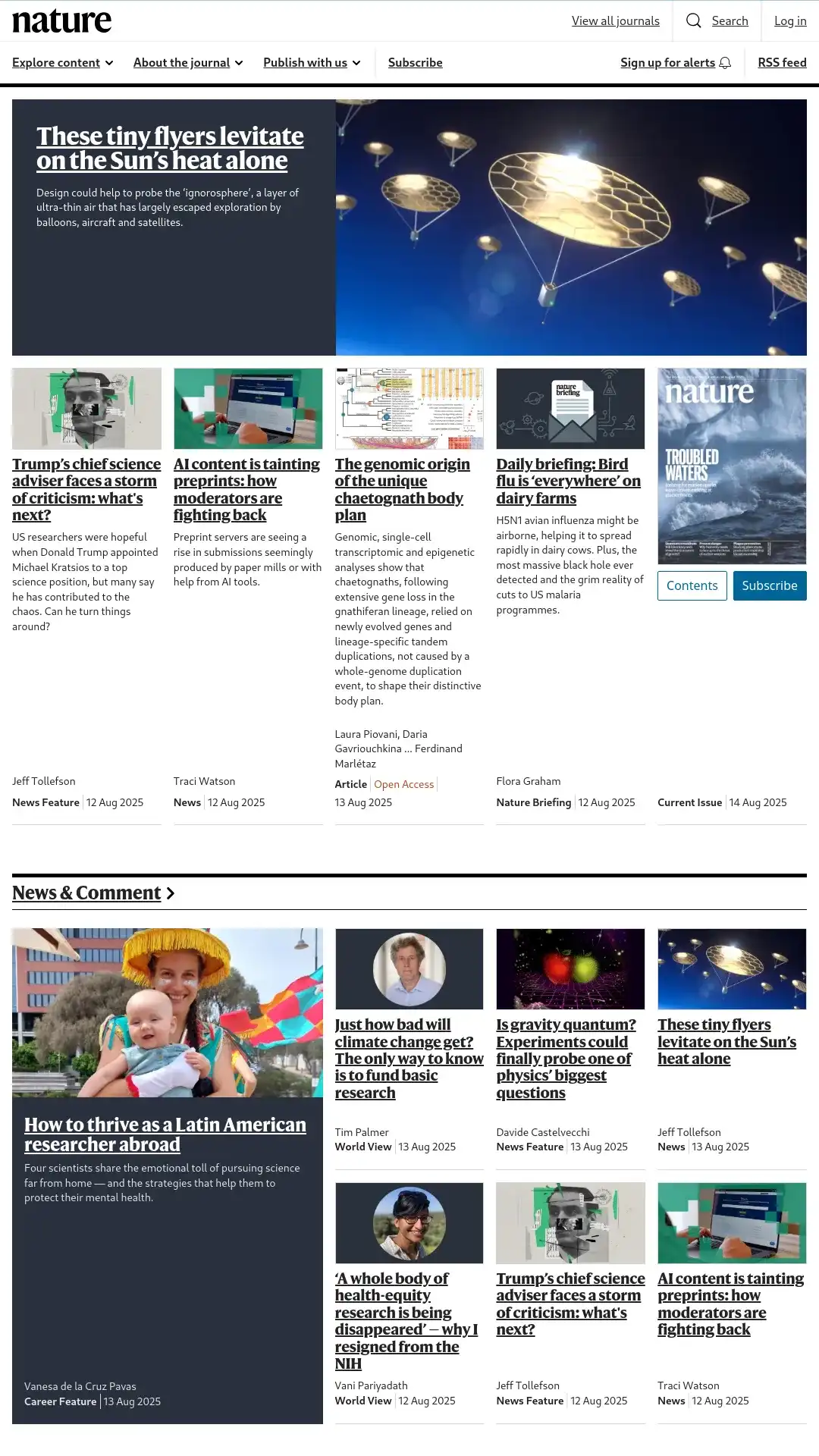
Task: Click the alerts bell icon
Action: pyautogui.click(x=725, y=63)
